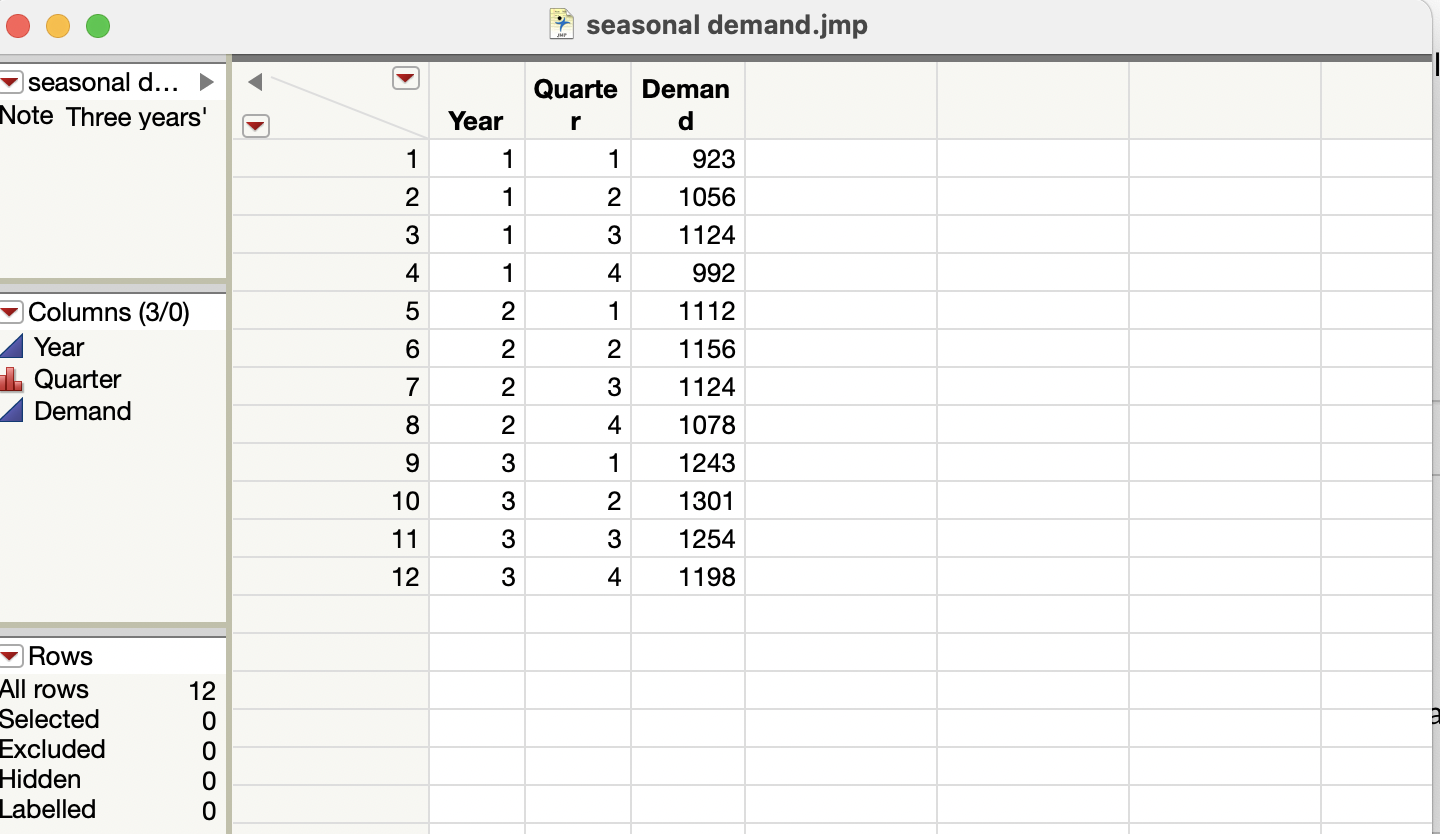Click the All rows label in the Rows panel
The width and height of the screenshot is (1440, 834).
[45, 690]
